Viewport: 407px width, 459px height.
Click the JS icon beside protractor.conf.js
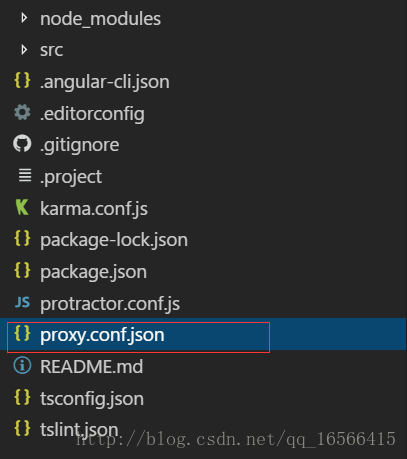[x=22, y=302]
